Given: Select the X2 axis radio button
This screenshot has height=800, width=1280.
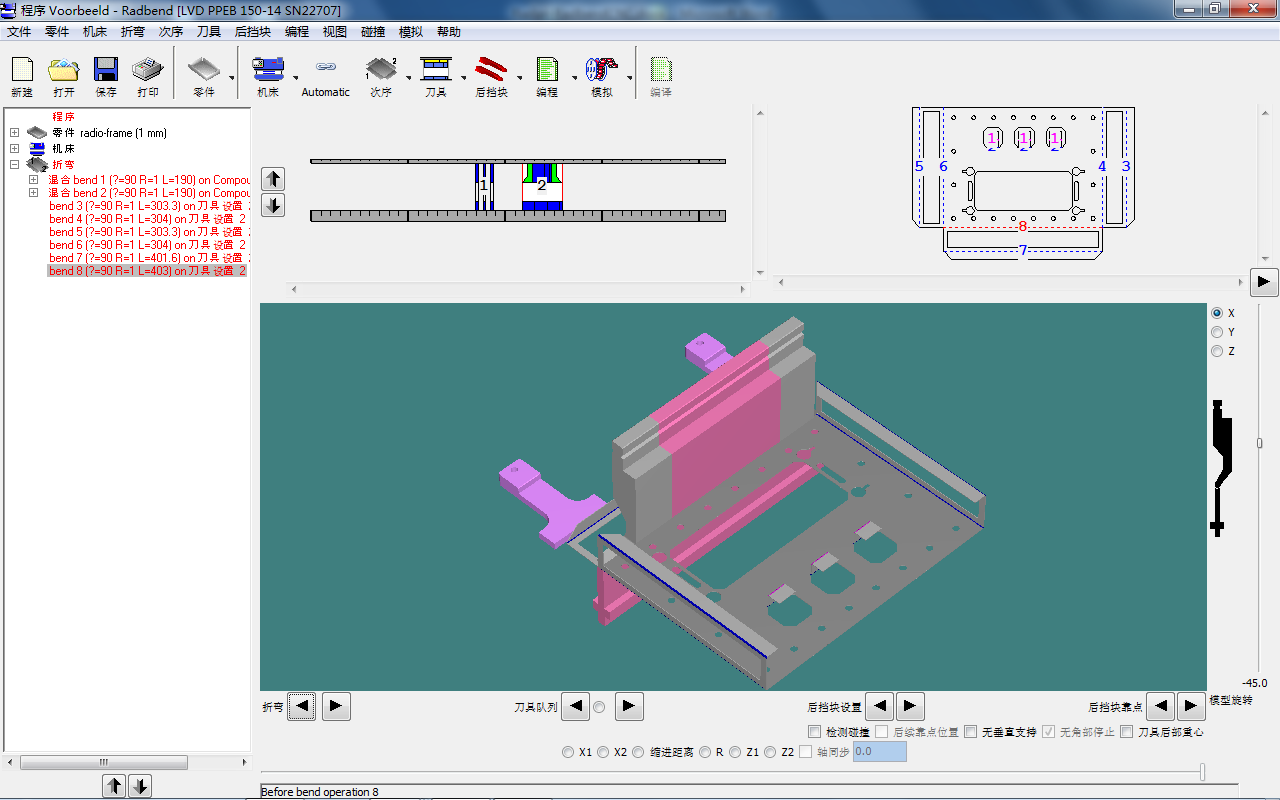Looking at the screenshot, I should point(603,752).
